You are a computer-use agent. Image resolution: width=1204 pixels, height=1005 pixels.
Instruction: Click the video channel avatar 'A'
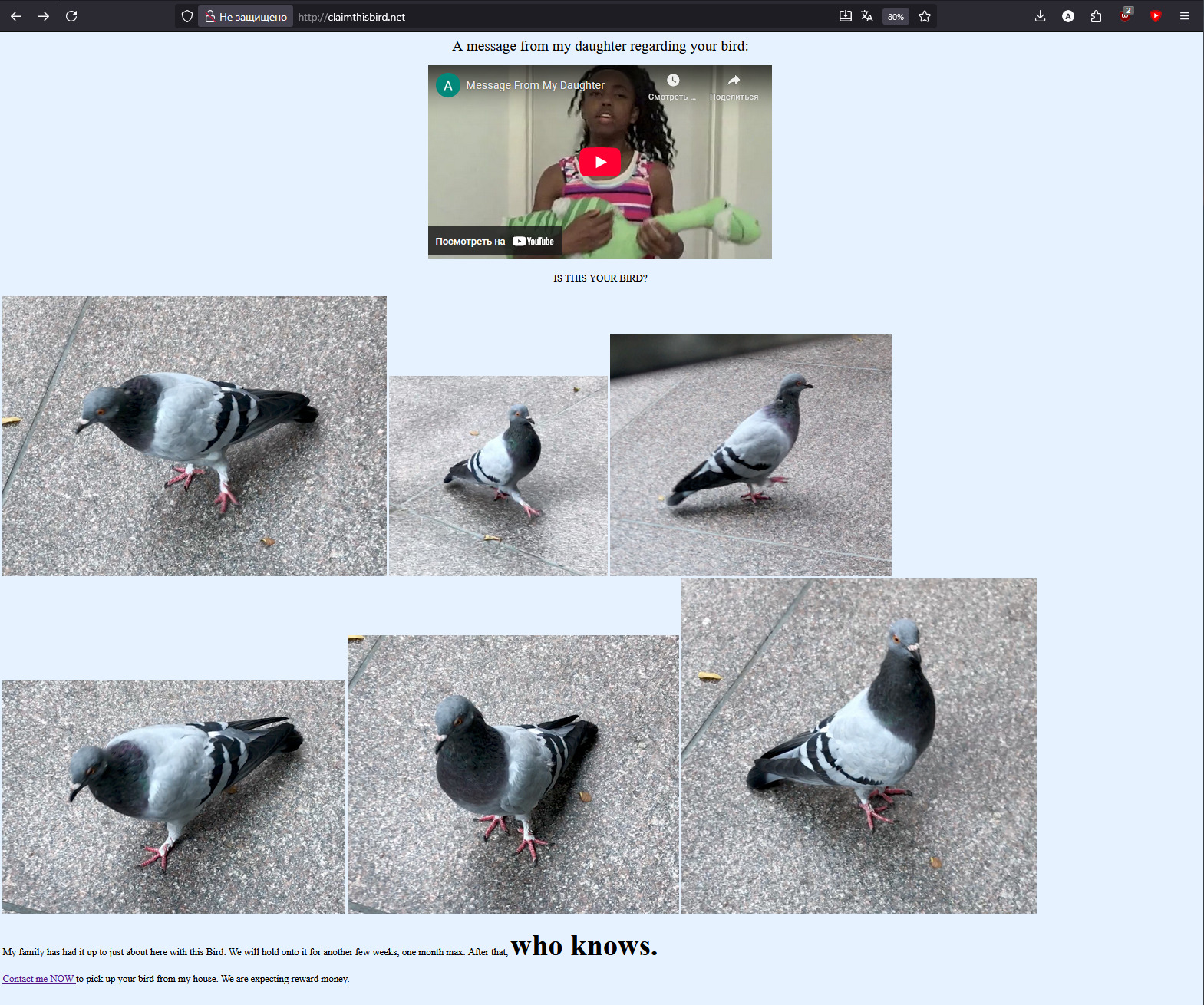click(x=448, y=85)
